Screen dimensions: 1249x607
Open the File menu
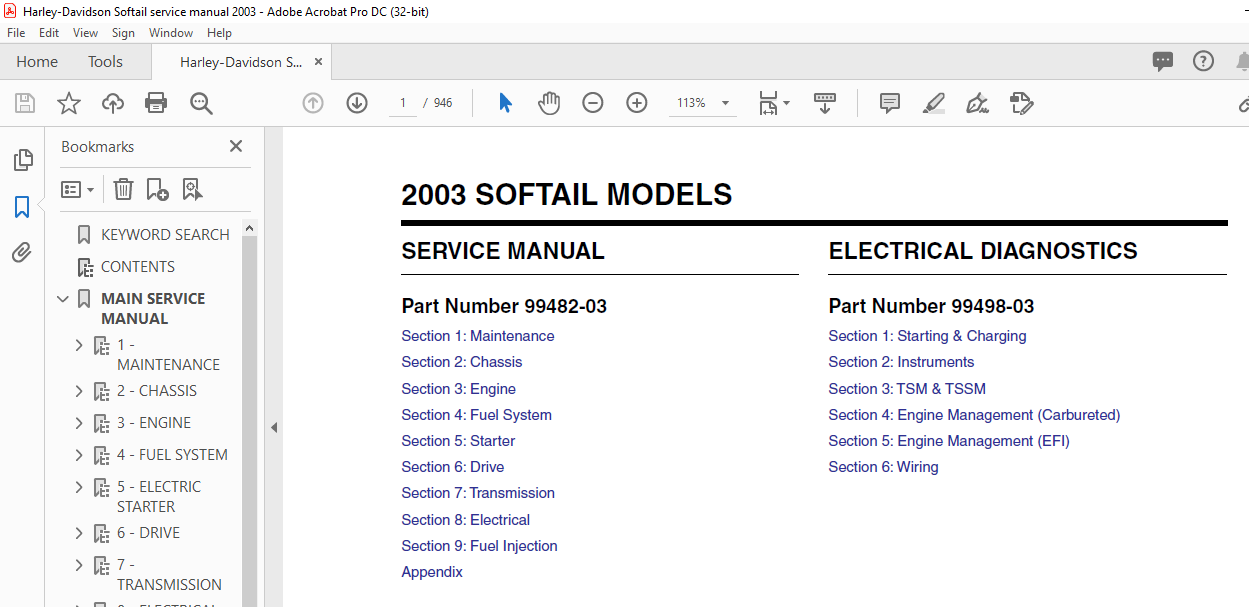16,33
